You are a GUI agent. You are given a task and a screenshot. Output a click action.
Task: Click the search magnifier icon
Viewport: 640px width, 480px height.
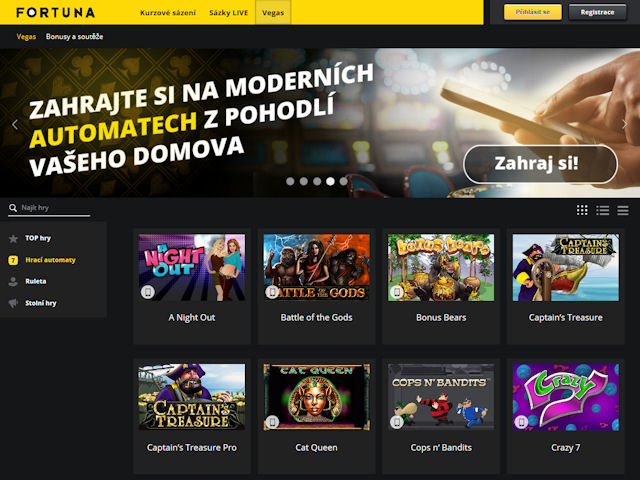[13, 208]
